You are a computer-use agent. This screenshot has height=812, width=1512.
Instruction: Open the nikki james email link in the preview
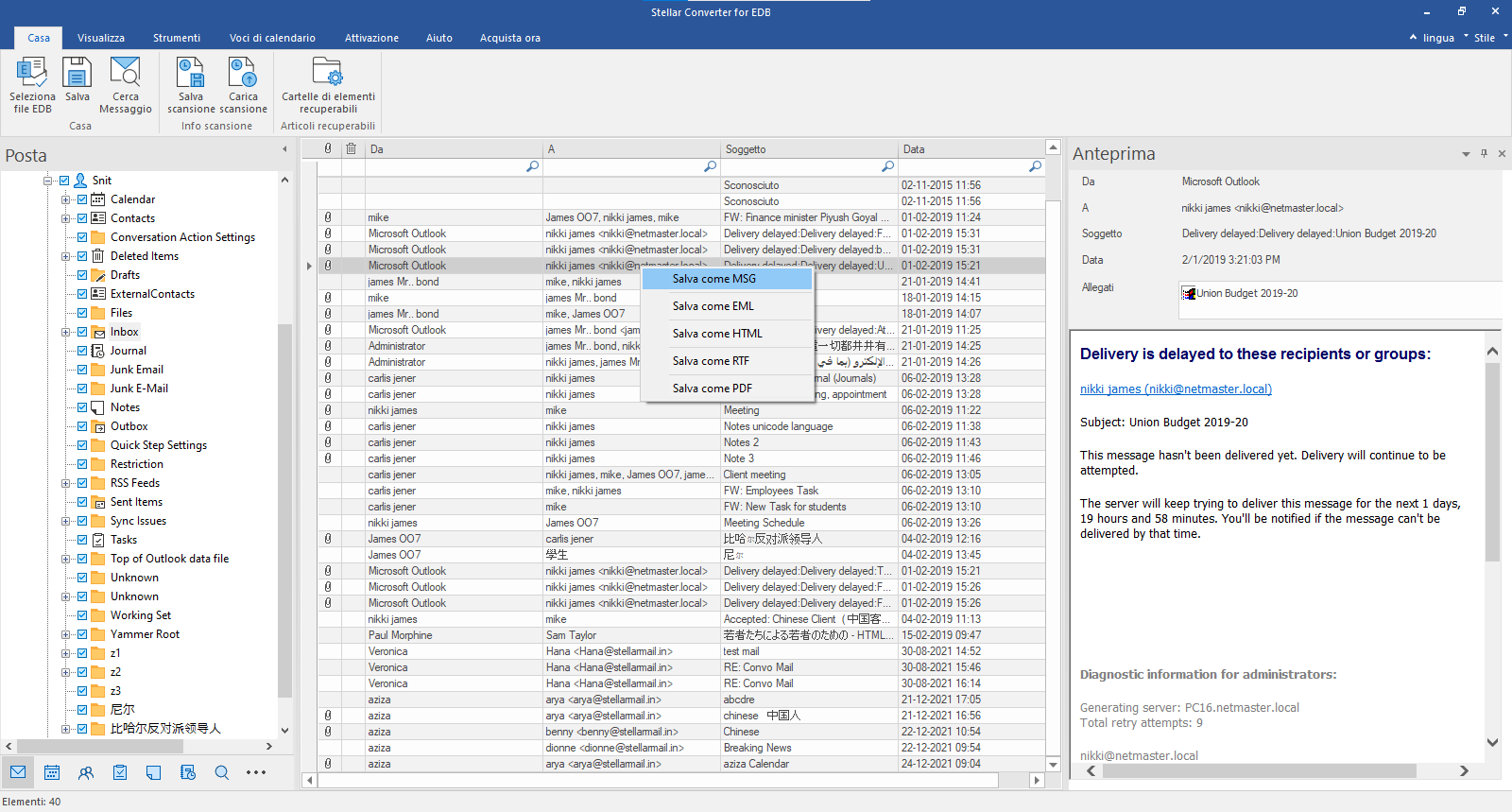[1176, 389]
